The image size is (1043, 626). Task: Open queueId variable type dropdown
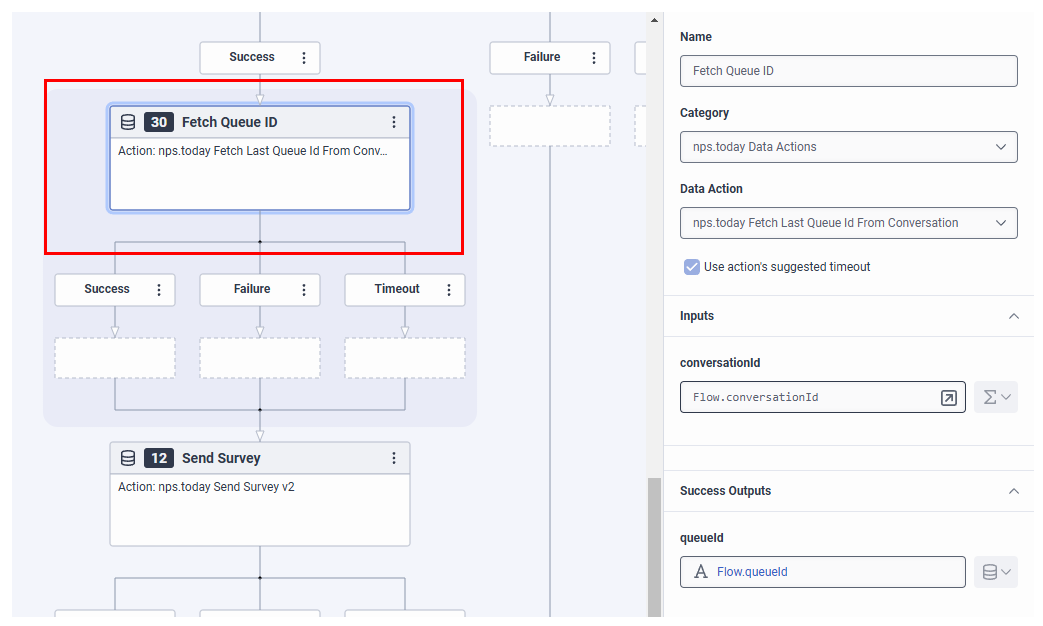point(996,572)
